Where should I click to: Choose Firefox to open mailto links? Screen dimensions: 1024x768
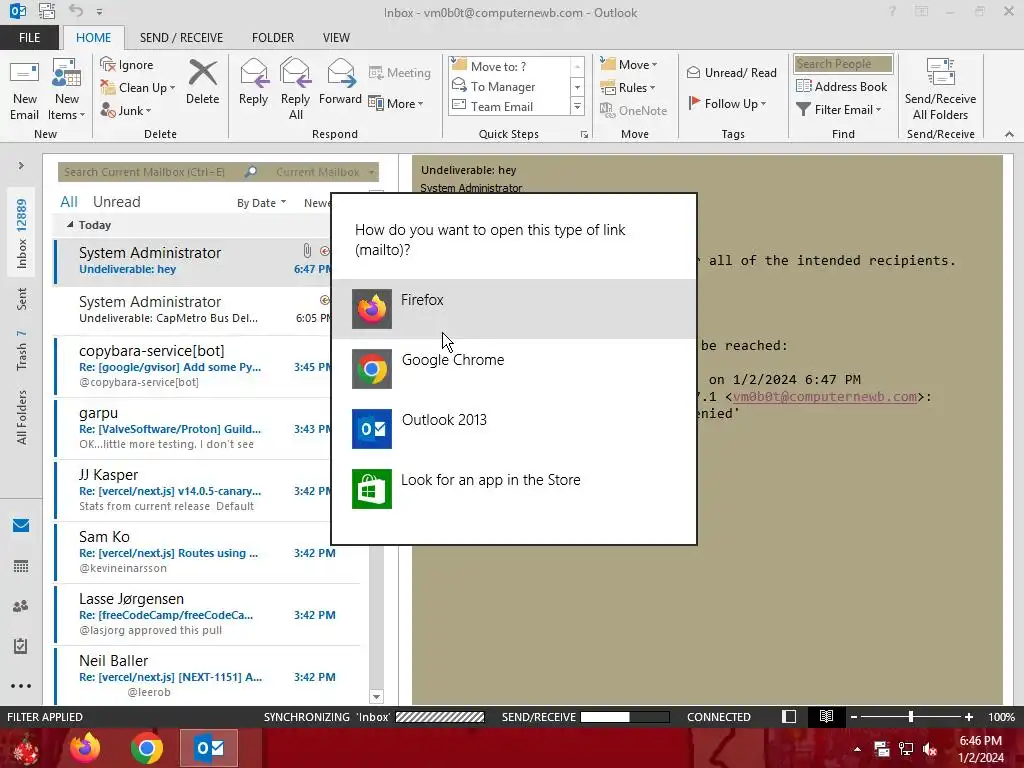(x=514, y=309)
